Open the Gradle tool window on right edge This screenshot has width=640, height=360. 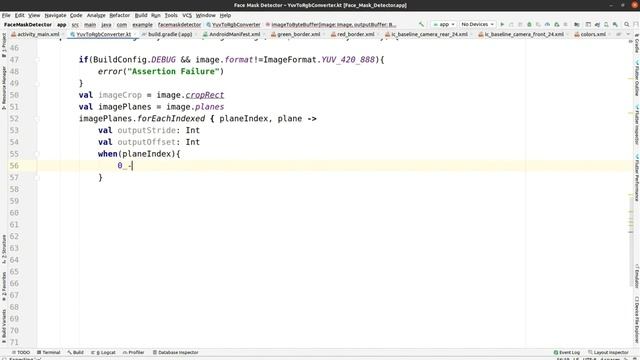click(636, 44)
